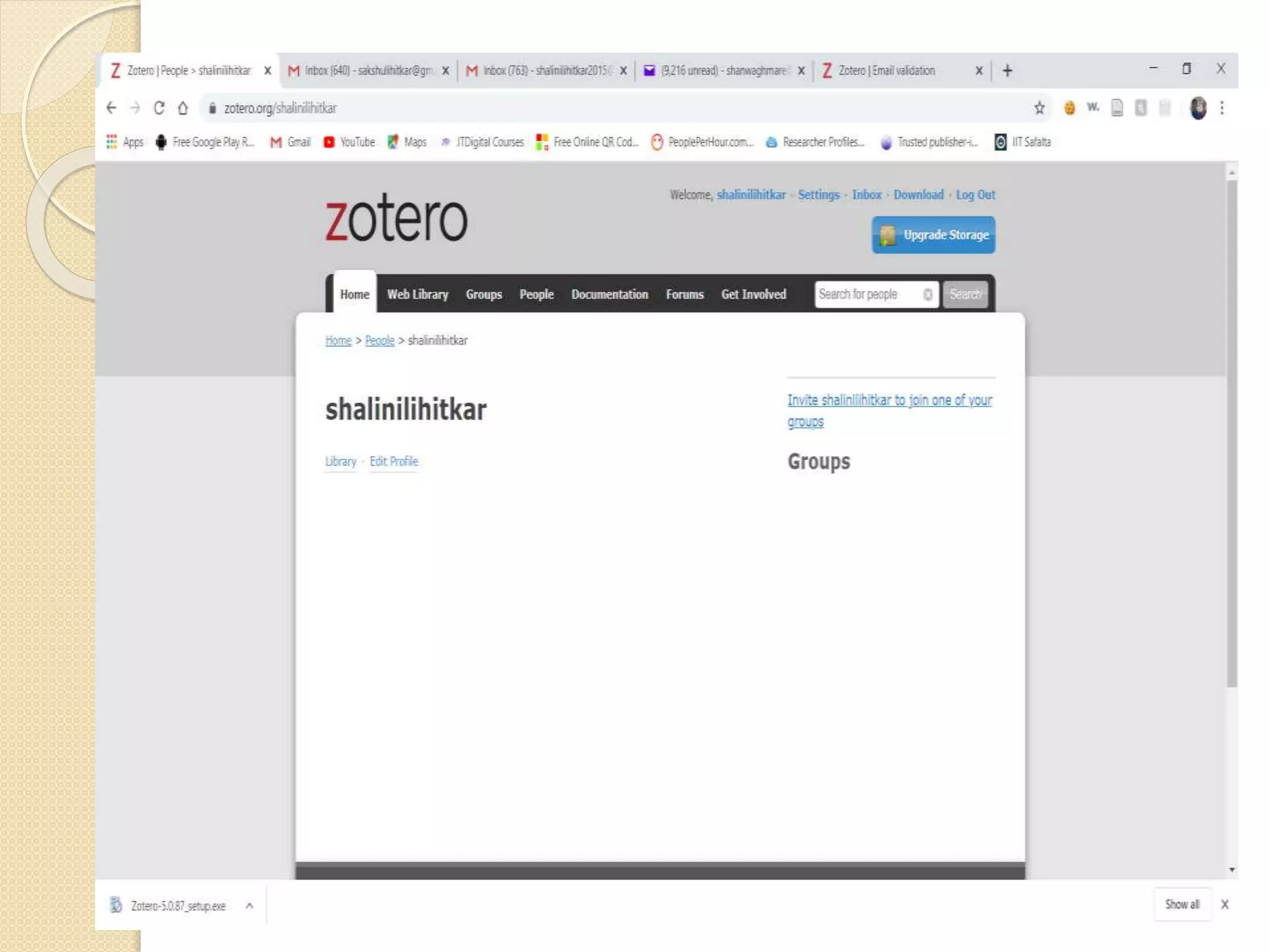Image resolution: width=1270 pixels, height=952 pixels.
Task: Click the browser reload icon
Action: click(159, 108)
